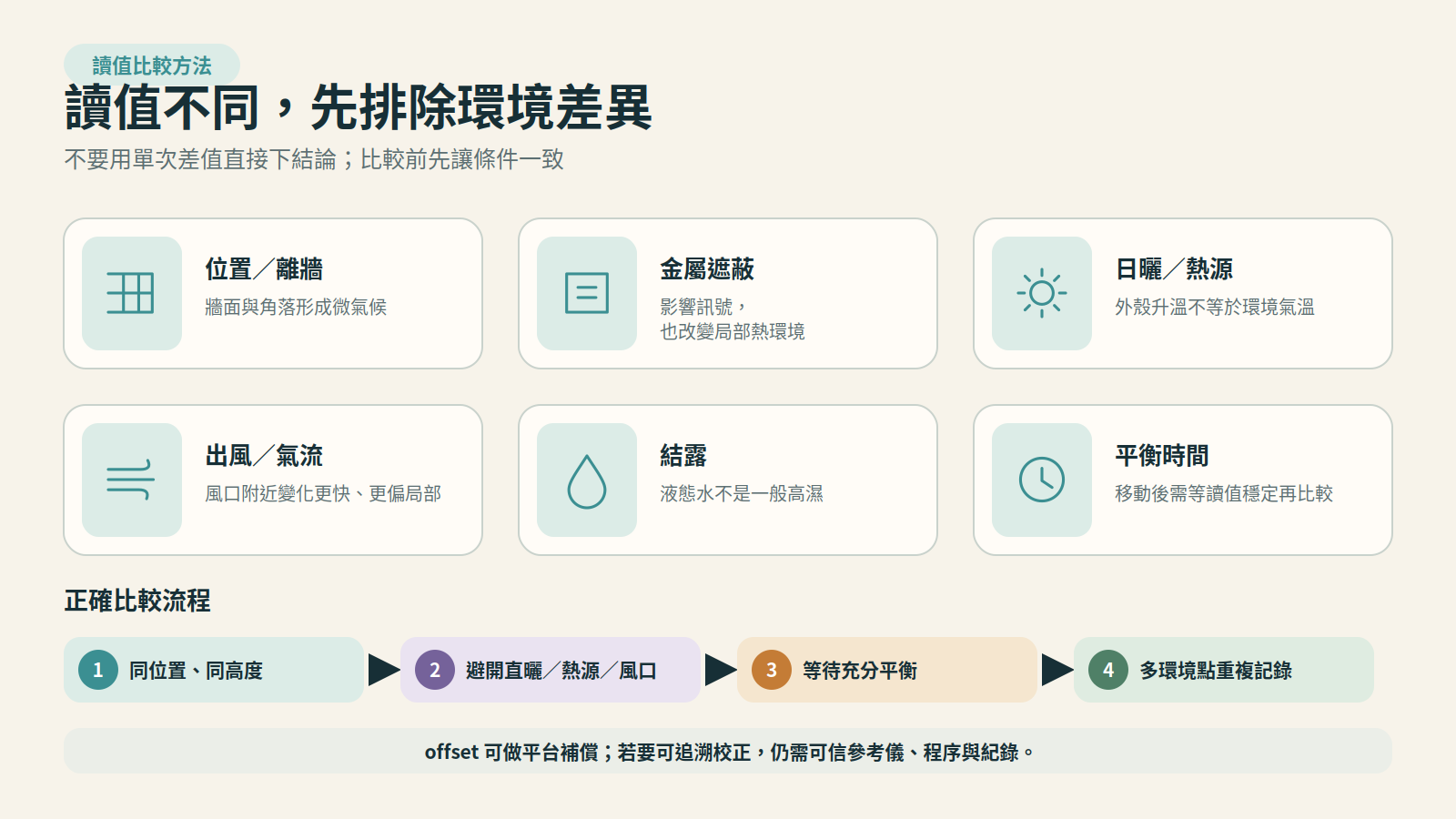Viewport: 1456px width, 819px height.
Task: Click the arrow between steps 1 and 2
Action: tap(384, 670)
